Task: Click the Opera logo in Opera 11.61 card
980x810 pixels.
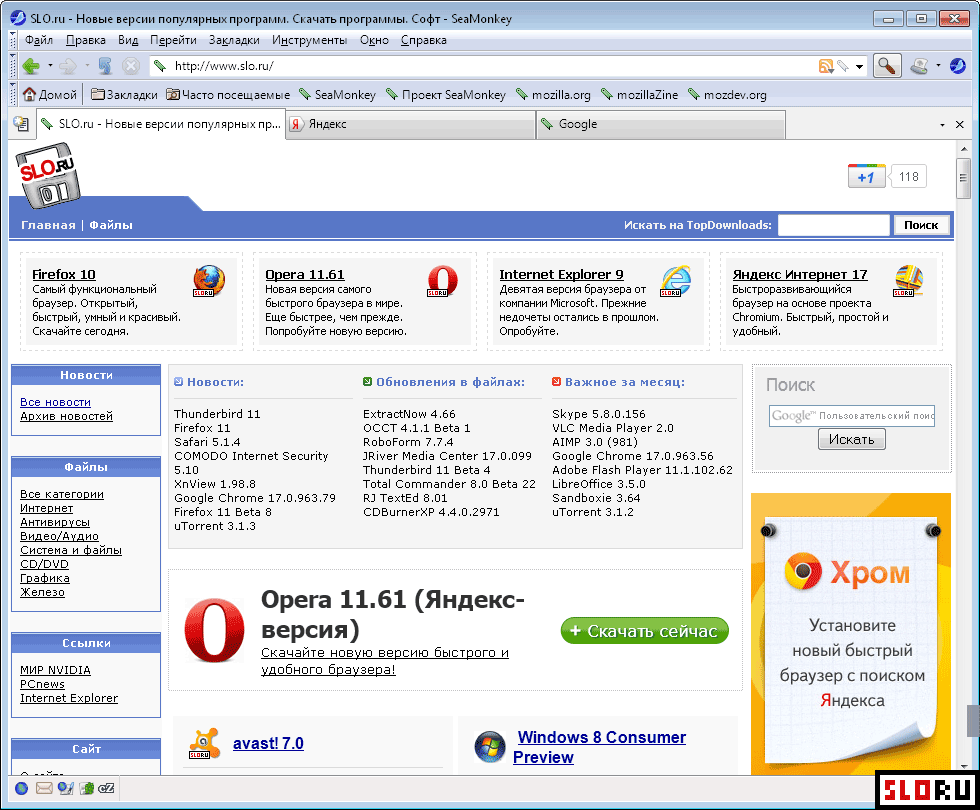Action: [x=442, y=281]
